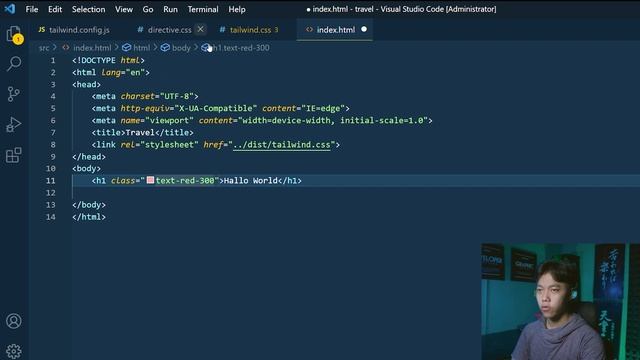Click the h1.text-red-300 breadcrumb
This screenshot has width=640, height=360.
(236, 48)
